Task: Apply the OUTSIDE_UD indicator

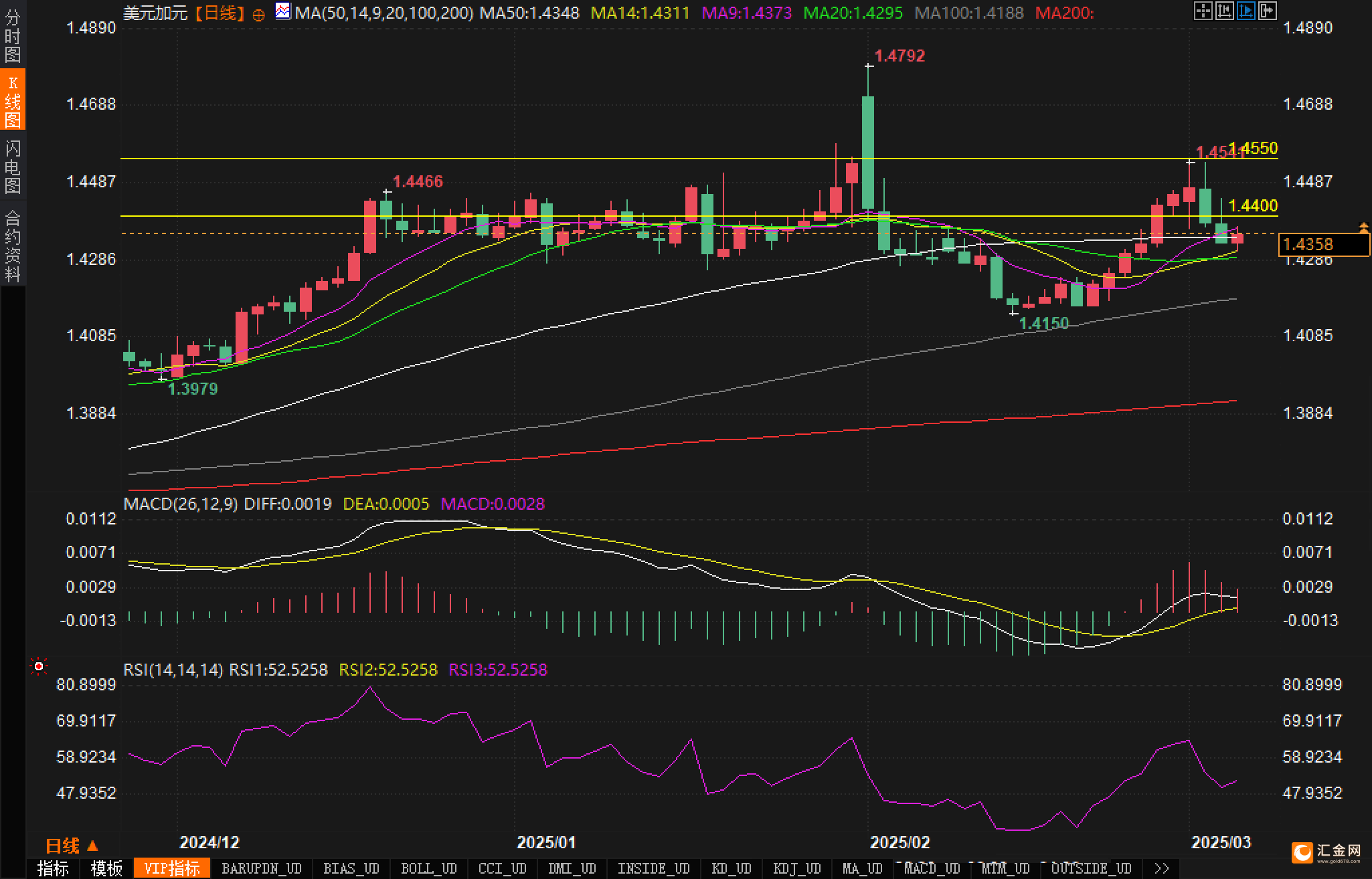Action: pyautogui.click(x=1092, y=868)
